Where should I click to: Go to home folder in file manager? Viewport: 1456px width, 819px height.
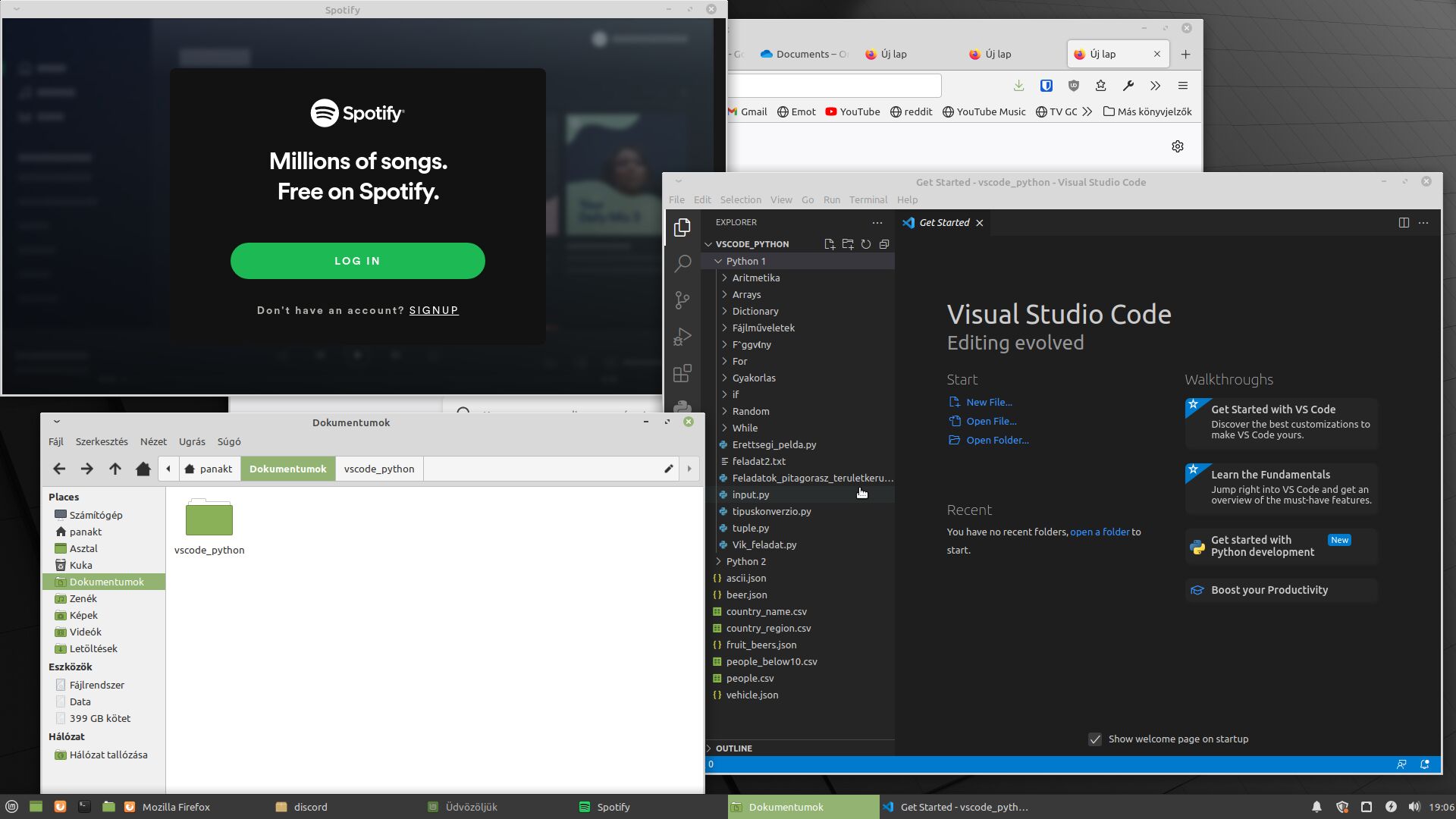(x=143, y=469)
